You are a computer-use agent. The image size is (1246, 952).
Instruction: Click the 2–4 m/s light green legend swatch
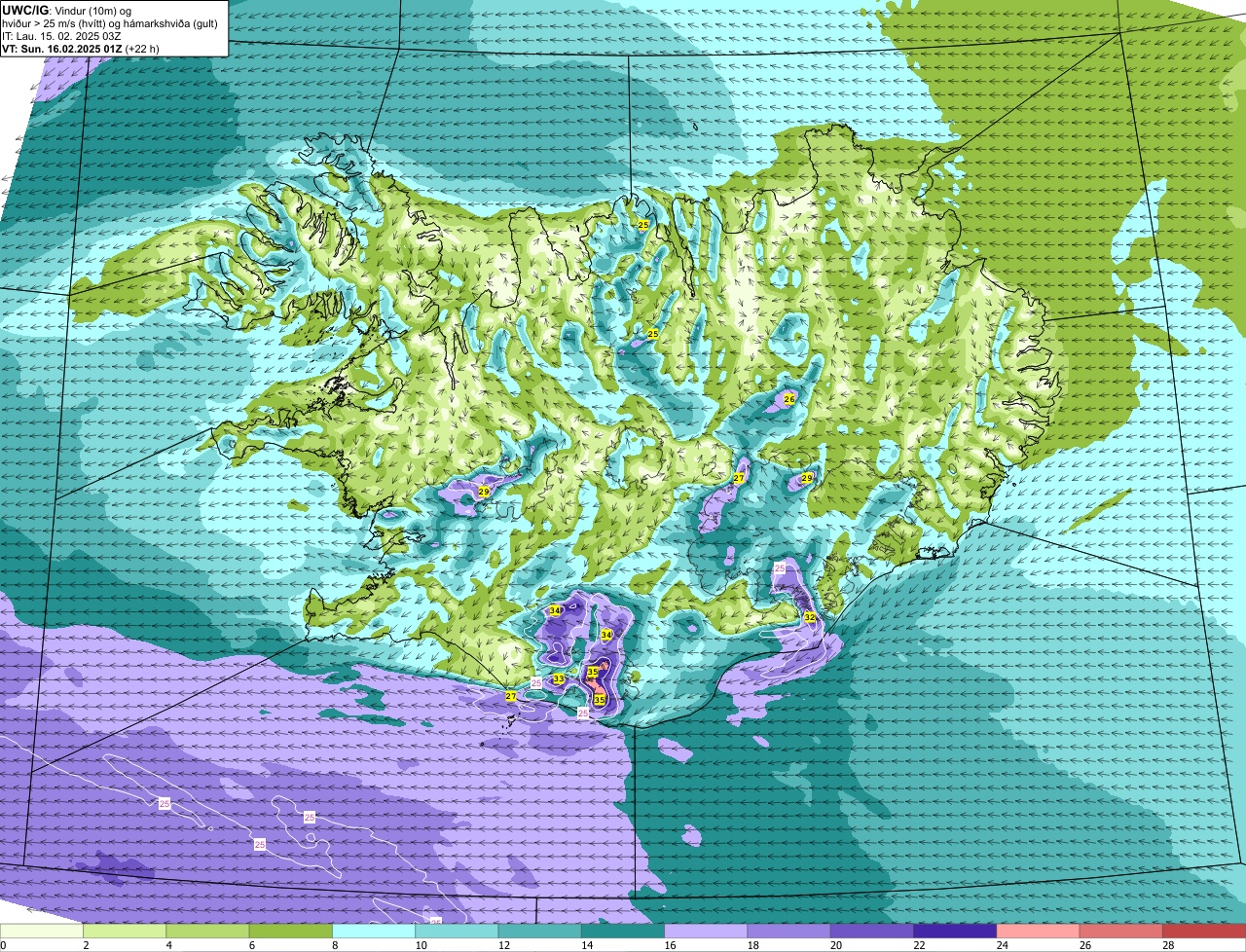coord(125,932)
